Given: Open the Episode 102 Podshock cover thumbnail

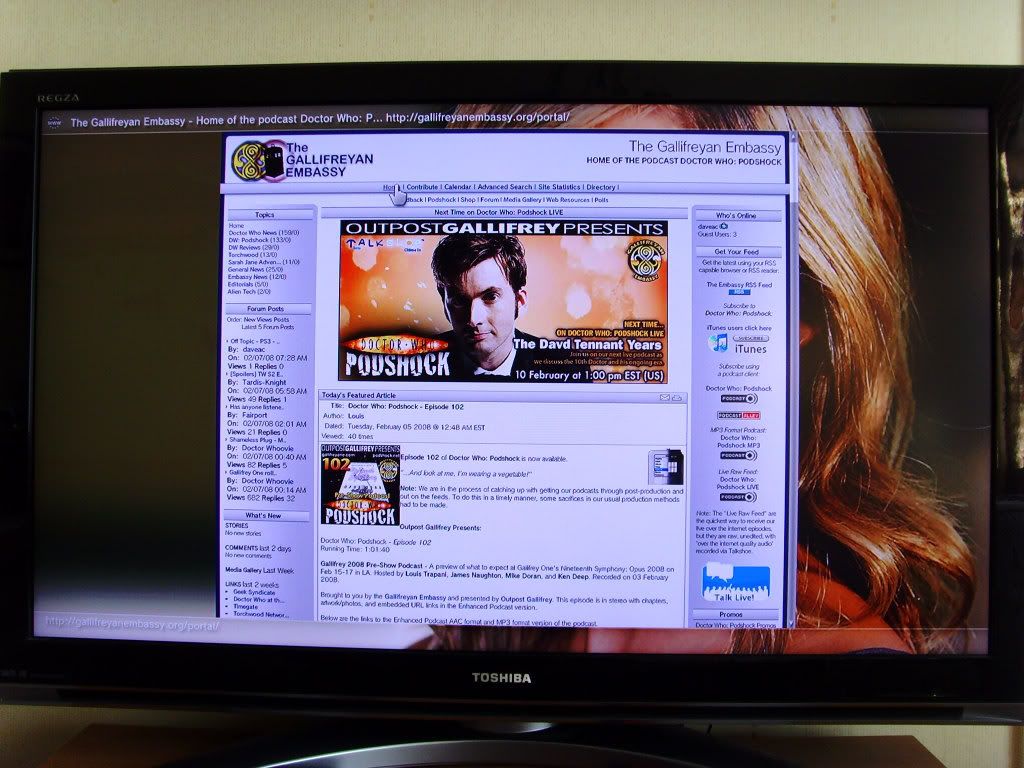Looking at the screenshot, I should (x=360, y=485).
